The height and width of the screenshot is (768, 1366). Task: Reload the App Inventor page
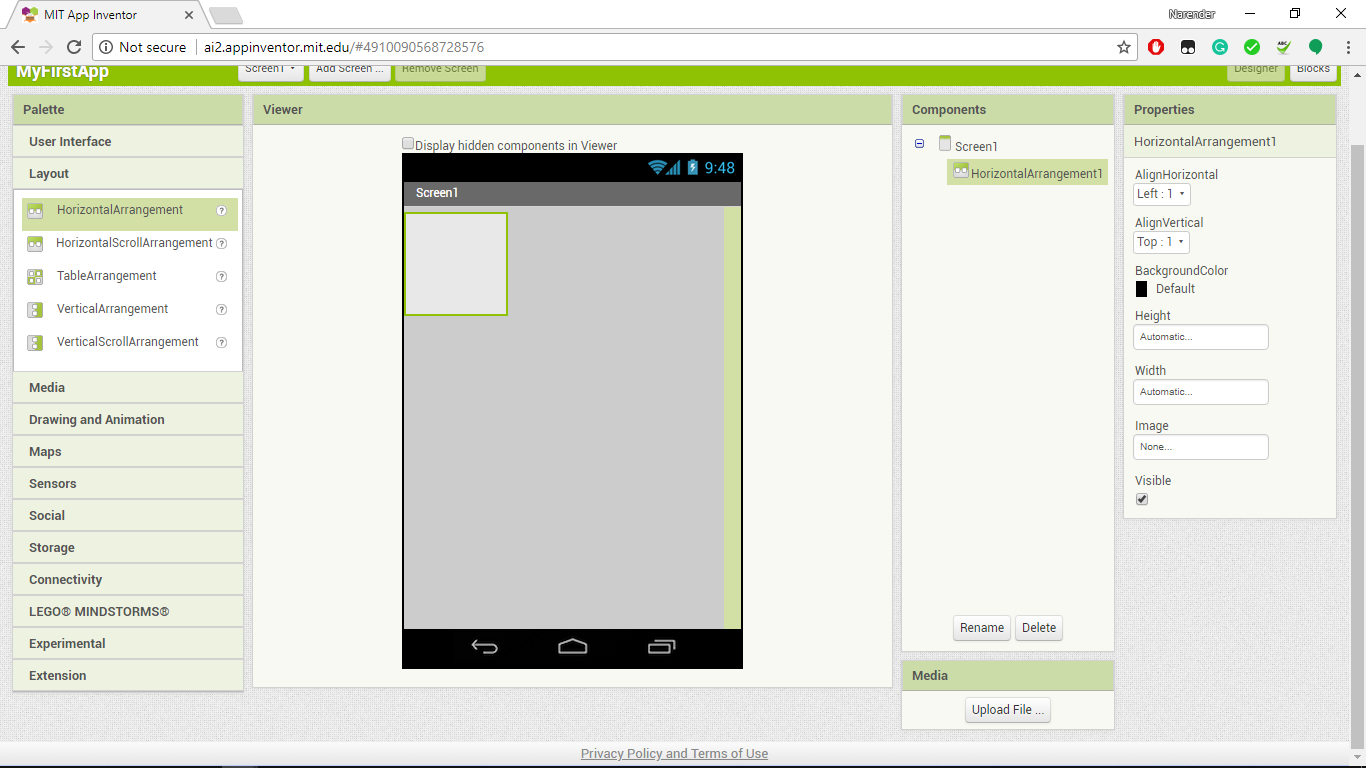73,47
